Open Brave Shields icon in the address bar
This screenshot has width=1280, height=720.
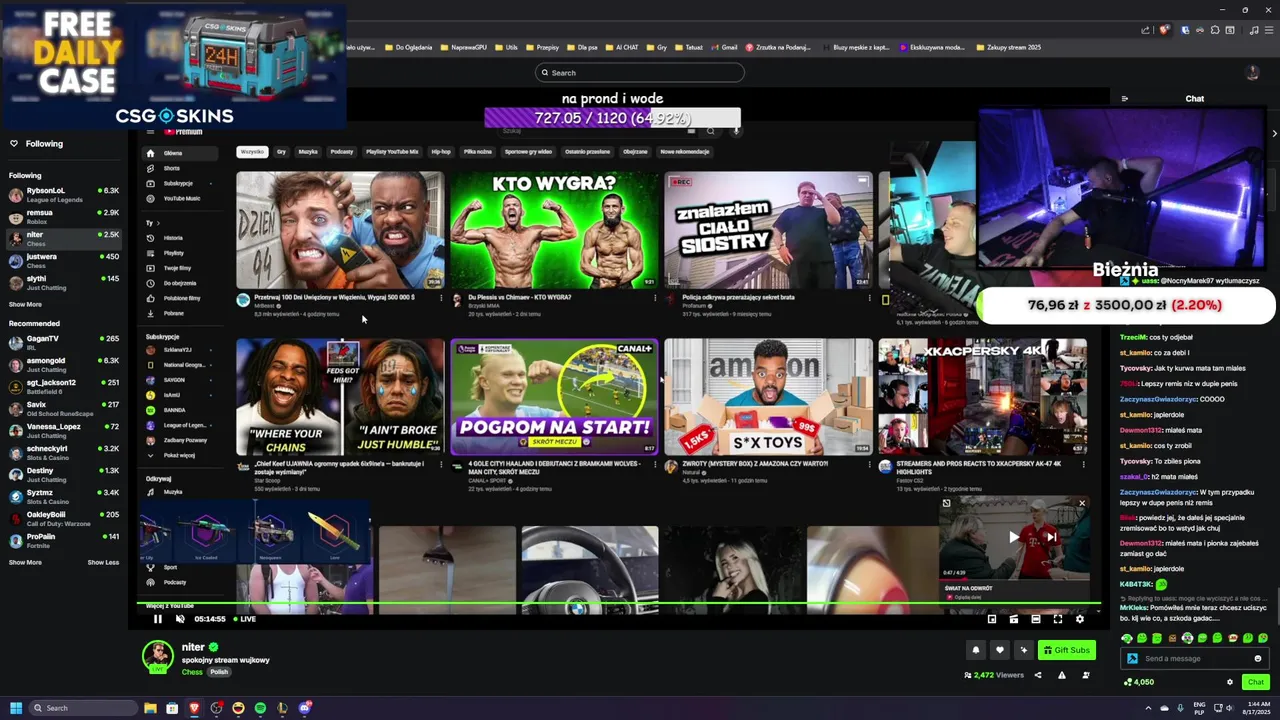(x=1164, y=30)
